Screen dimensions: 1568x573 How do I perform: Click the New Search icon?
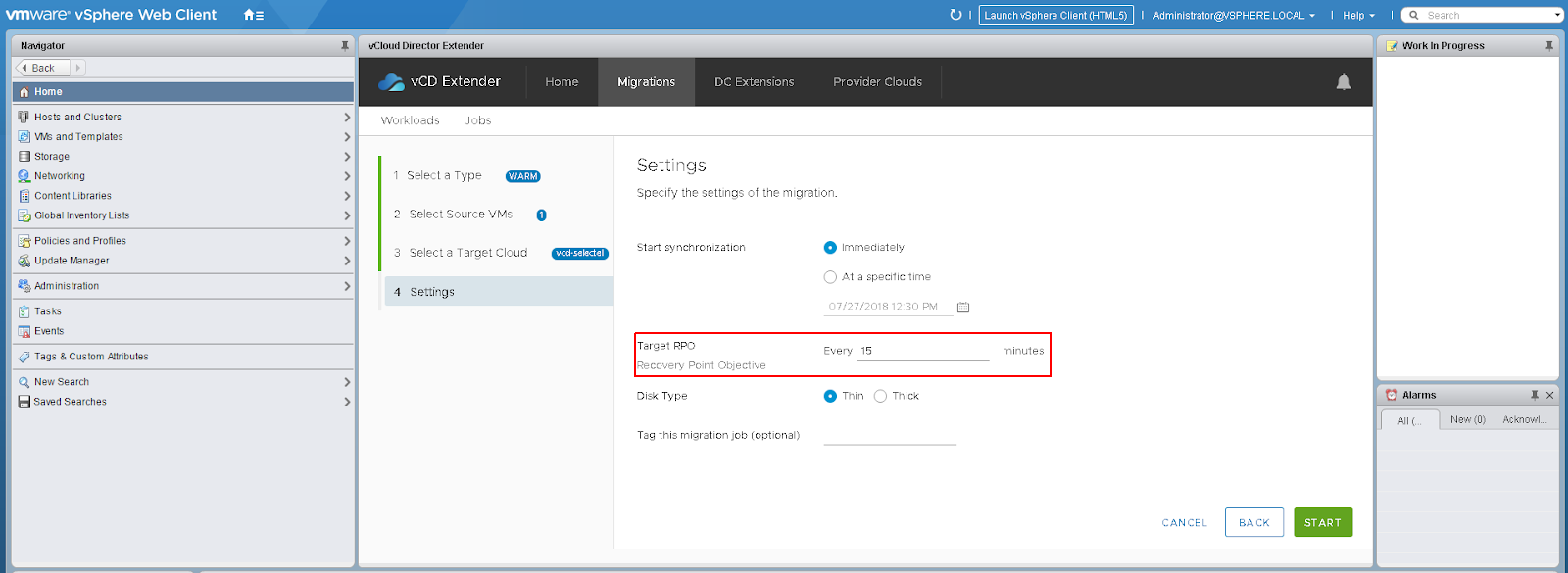point(24,382)
